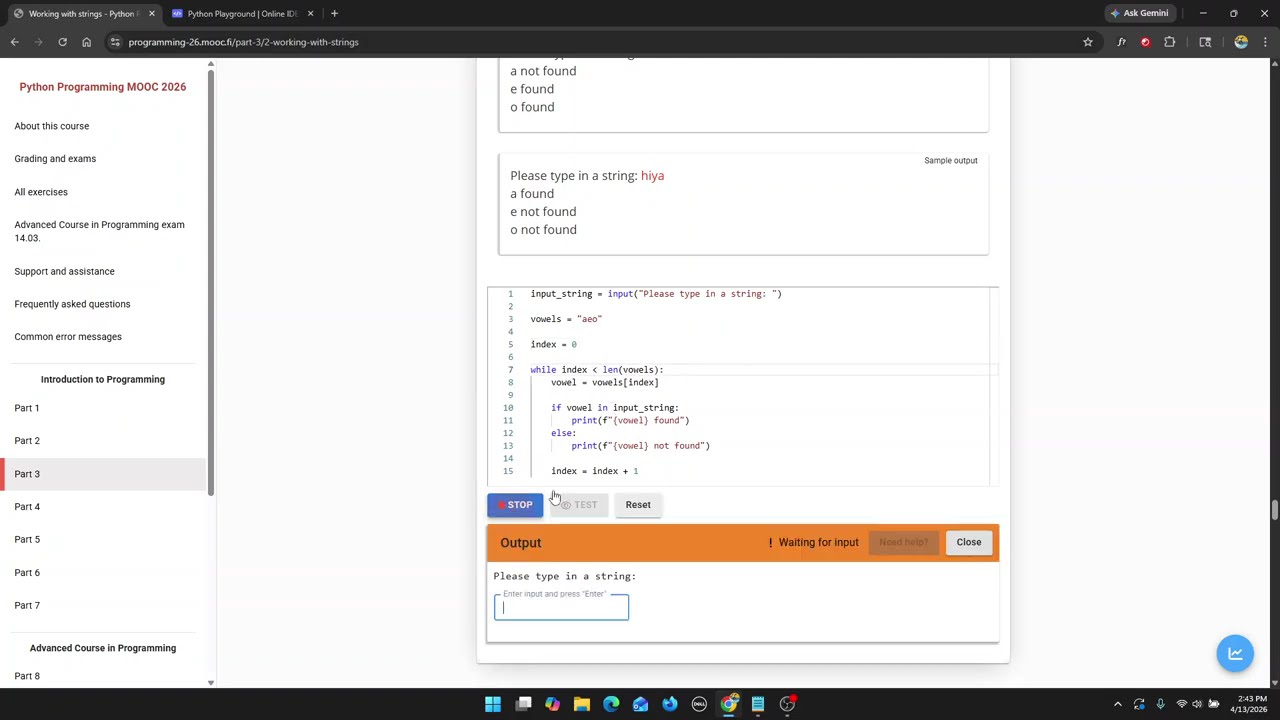Open All exercises page
Image resolution: width=1280 pixels, height=720 pixels.
(41, 192)
